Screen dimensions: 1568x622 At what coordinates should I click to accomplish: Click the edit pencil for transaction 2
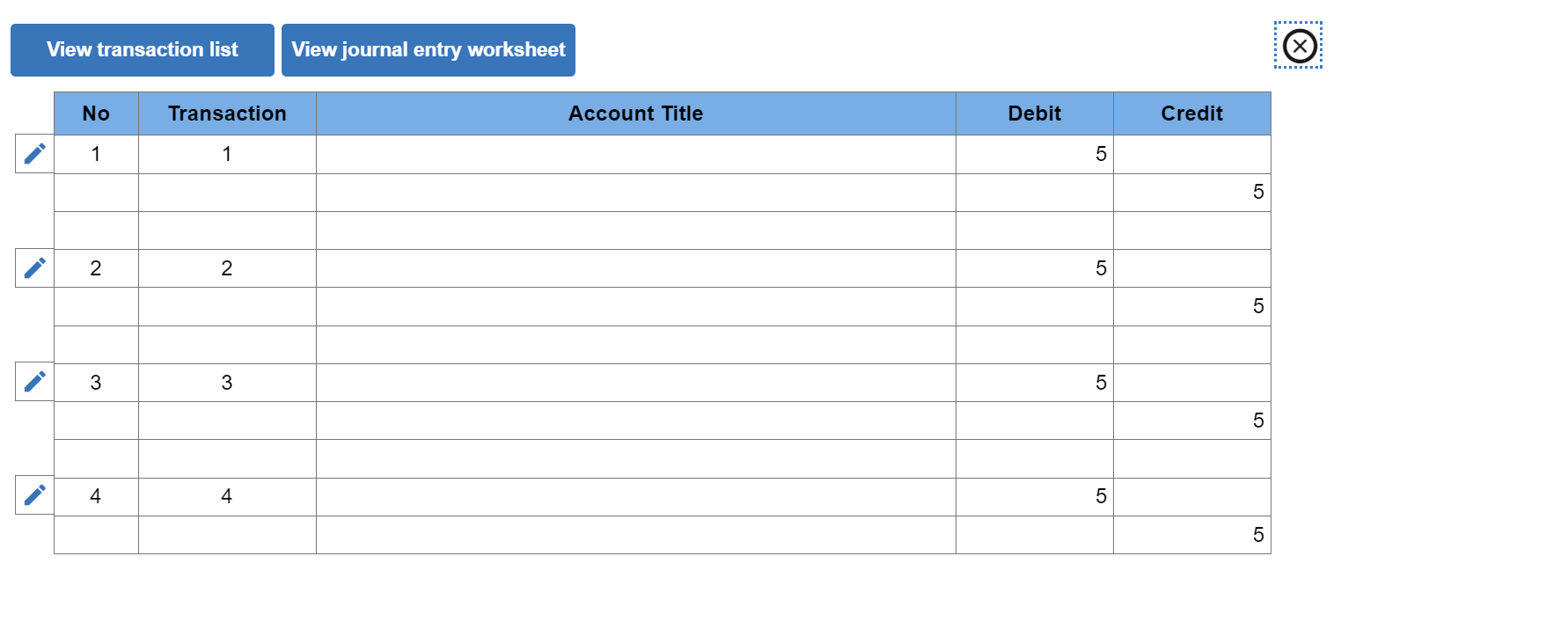coord(33,267)
